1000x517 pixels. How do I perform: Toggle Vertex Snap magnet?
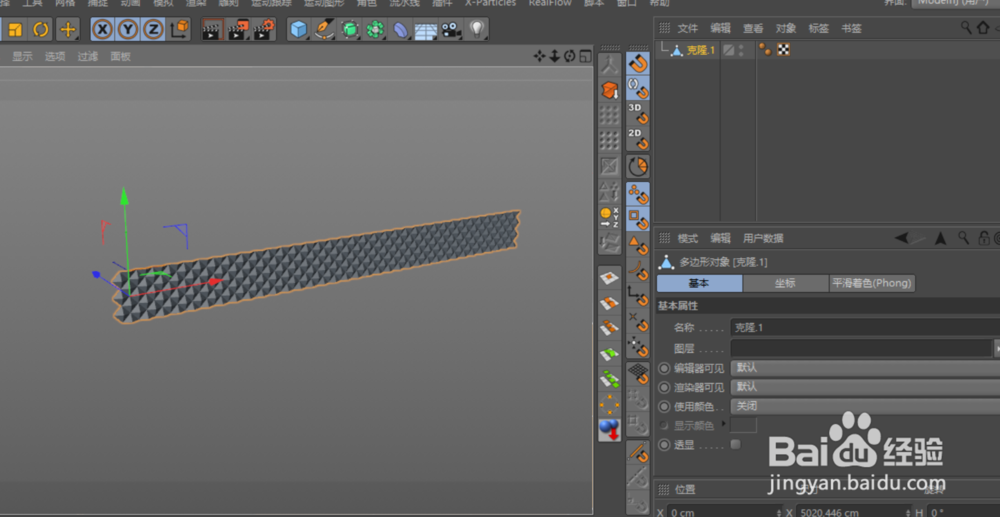[638, 194]
